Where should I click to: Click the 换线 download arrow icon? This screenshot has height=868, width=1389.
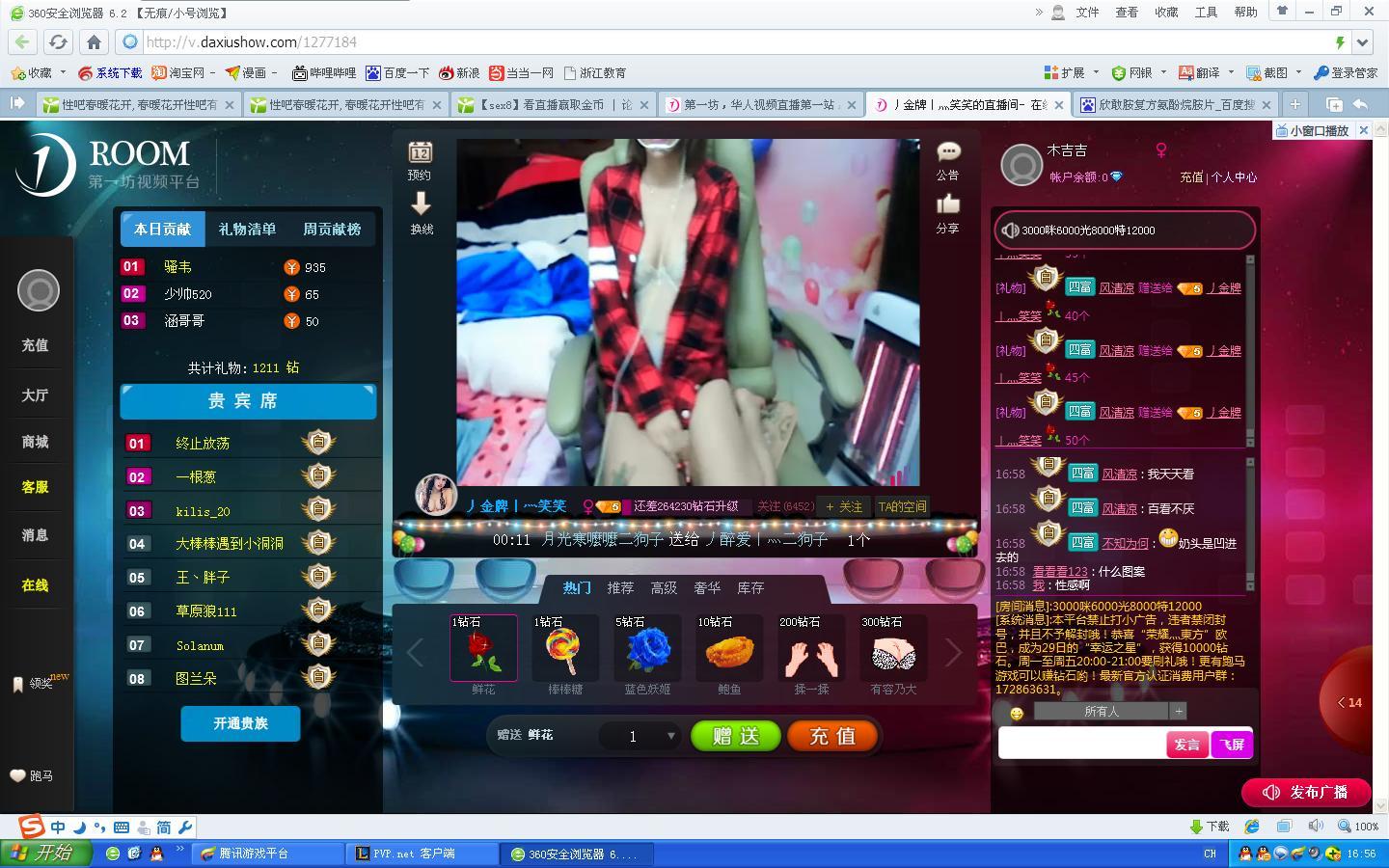pyautogui.click(x=421, y=203)
